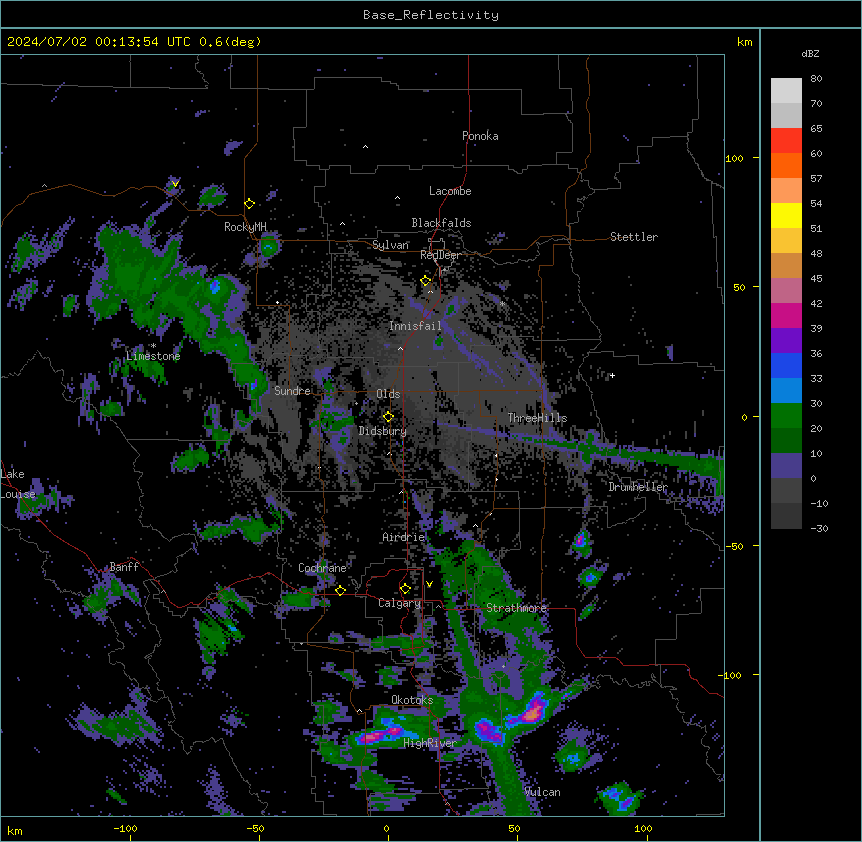Click the 2024/07/02 00:13:54 UTC timestamp

(x=134, y=42)
